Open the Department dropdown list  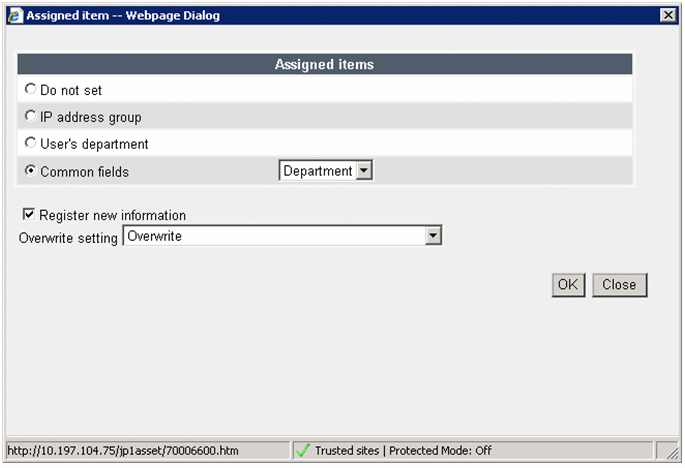point(364,171)
